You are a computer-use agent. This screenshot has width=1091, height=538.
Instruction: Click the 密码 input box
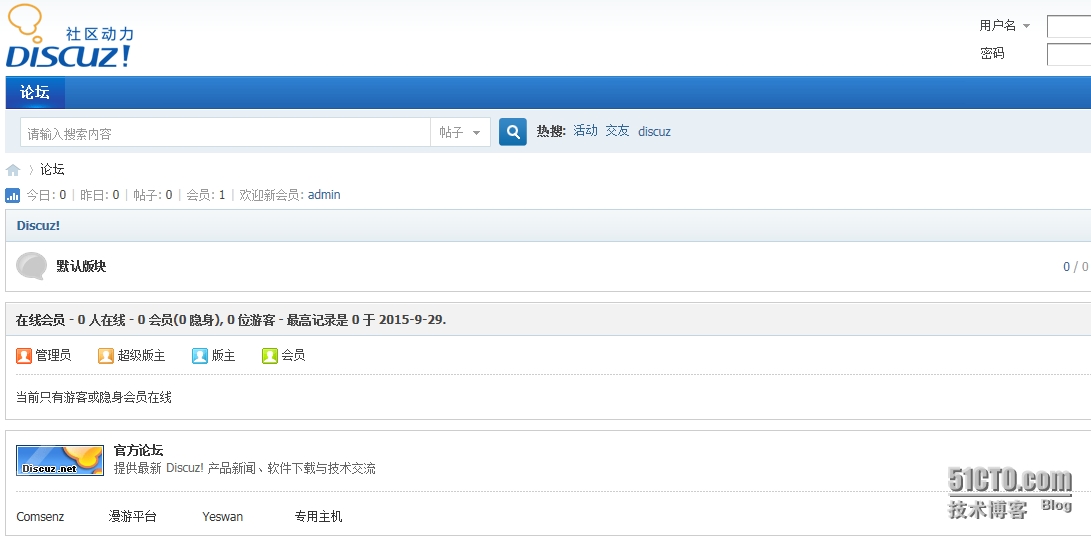[x=1069, y=54]
